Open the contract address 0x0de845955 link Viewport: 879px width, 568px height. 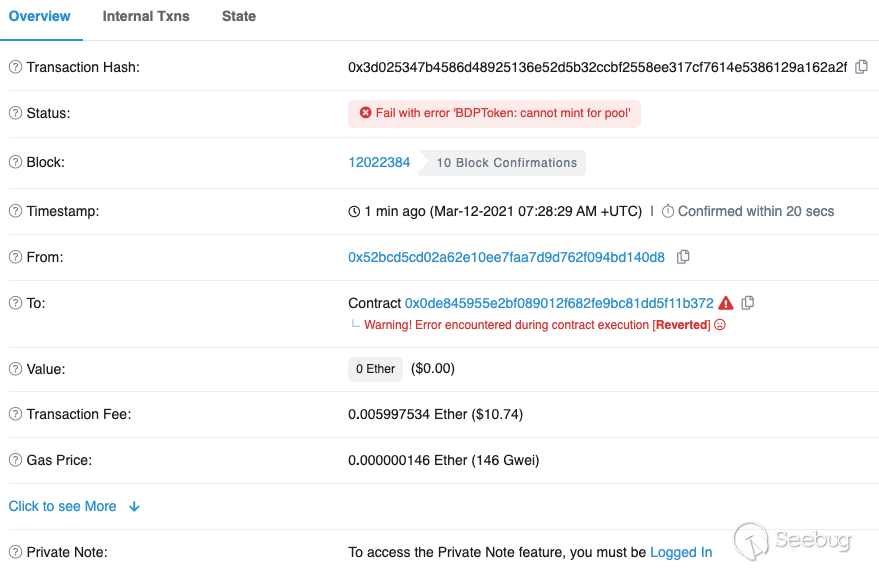(x=559, y=303)
